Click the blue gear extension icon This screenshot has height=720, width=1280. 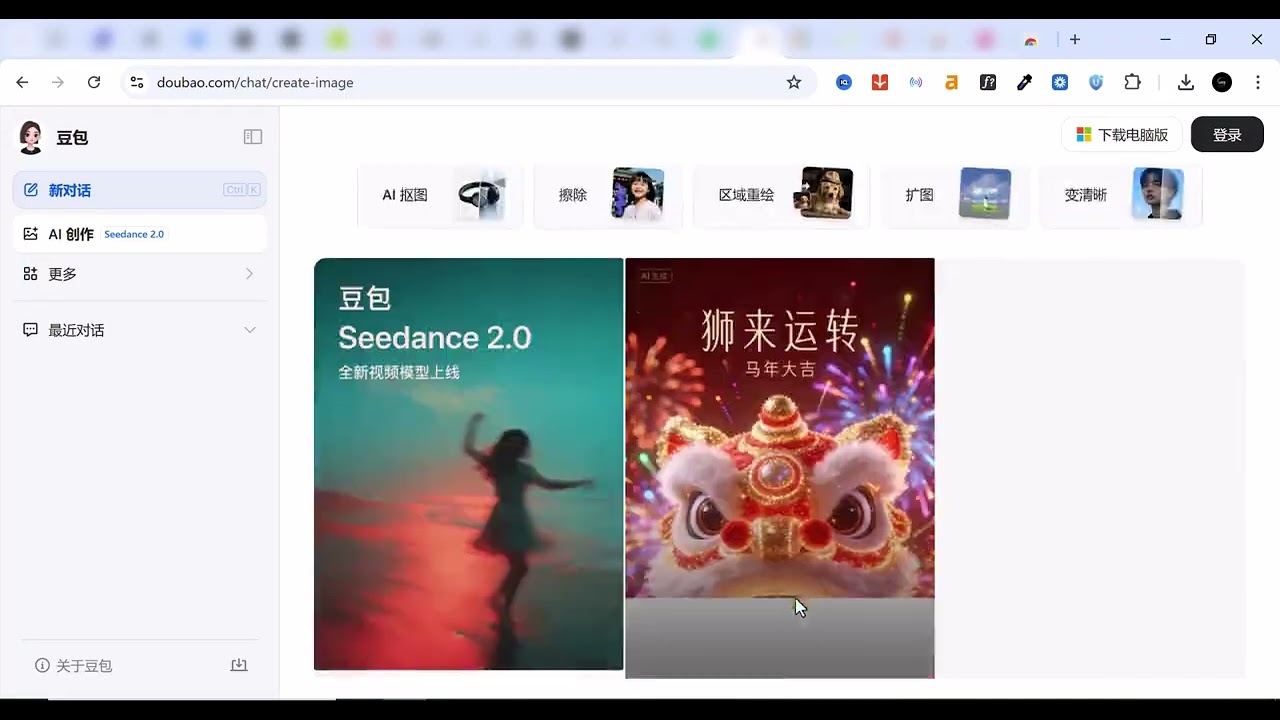tap(1060, 82)
